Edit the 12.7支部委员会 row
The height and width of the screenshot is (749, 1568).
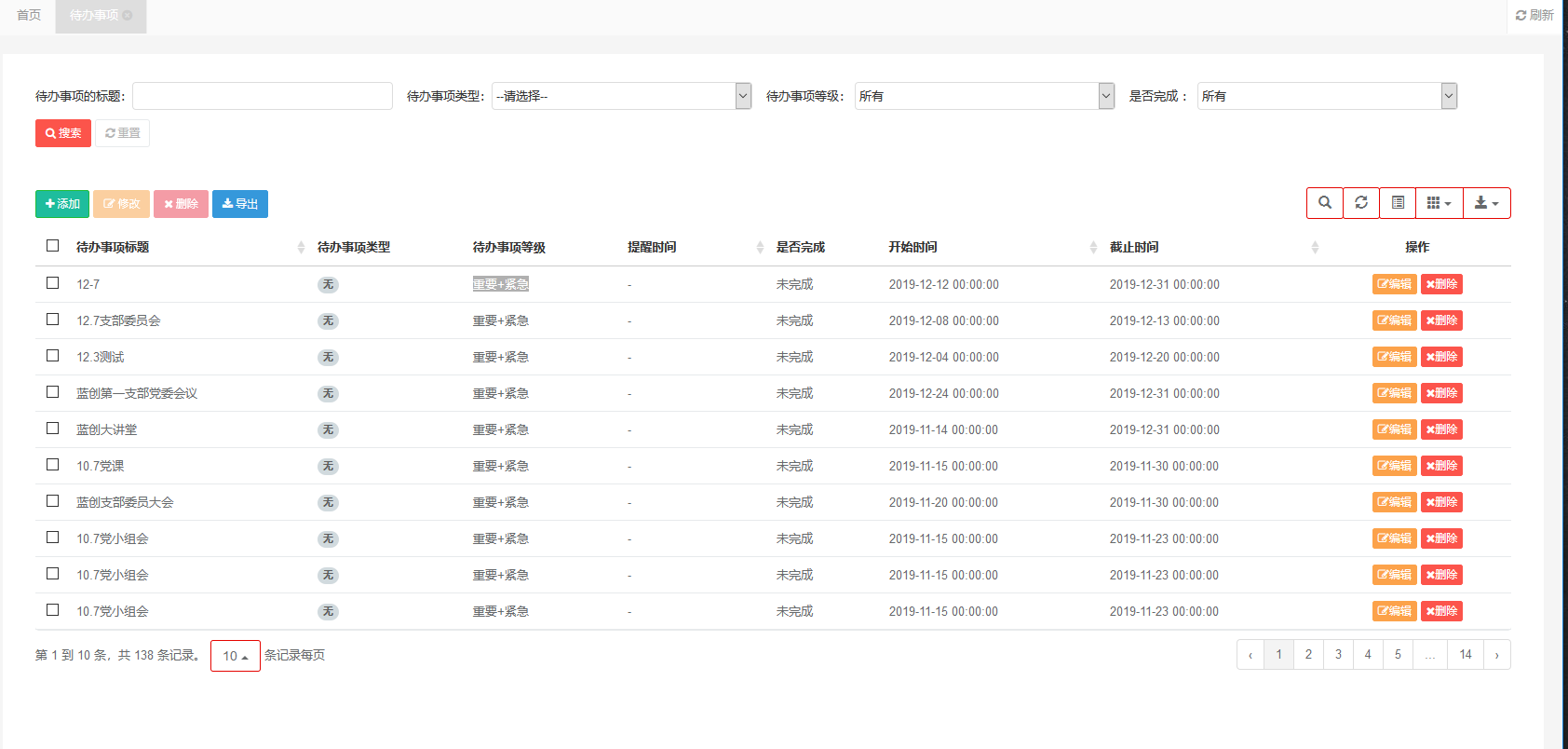click(x=1394, y=320)
